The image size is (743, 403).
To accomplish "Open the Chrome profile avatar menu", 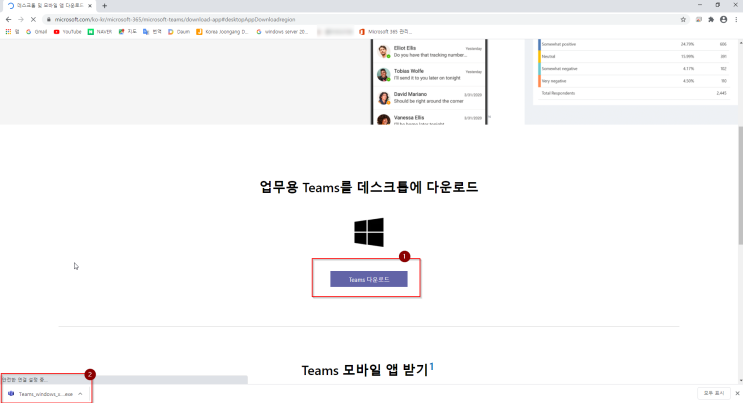I will pos(724,19).
